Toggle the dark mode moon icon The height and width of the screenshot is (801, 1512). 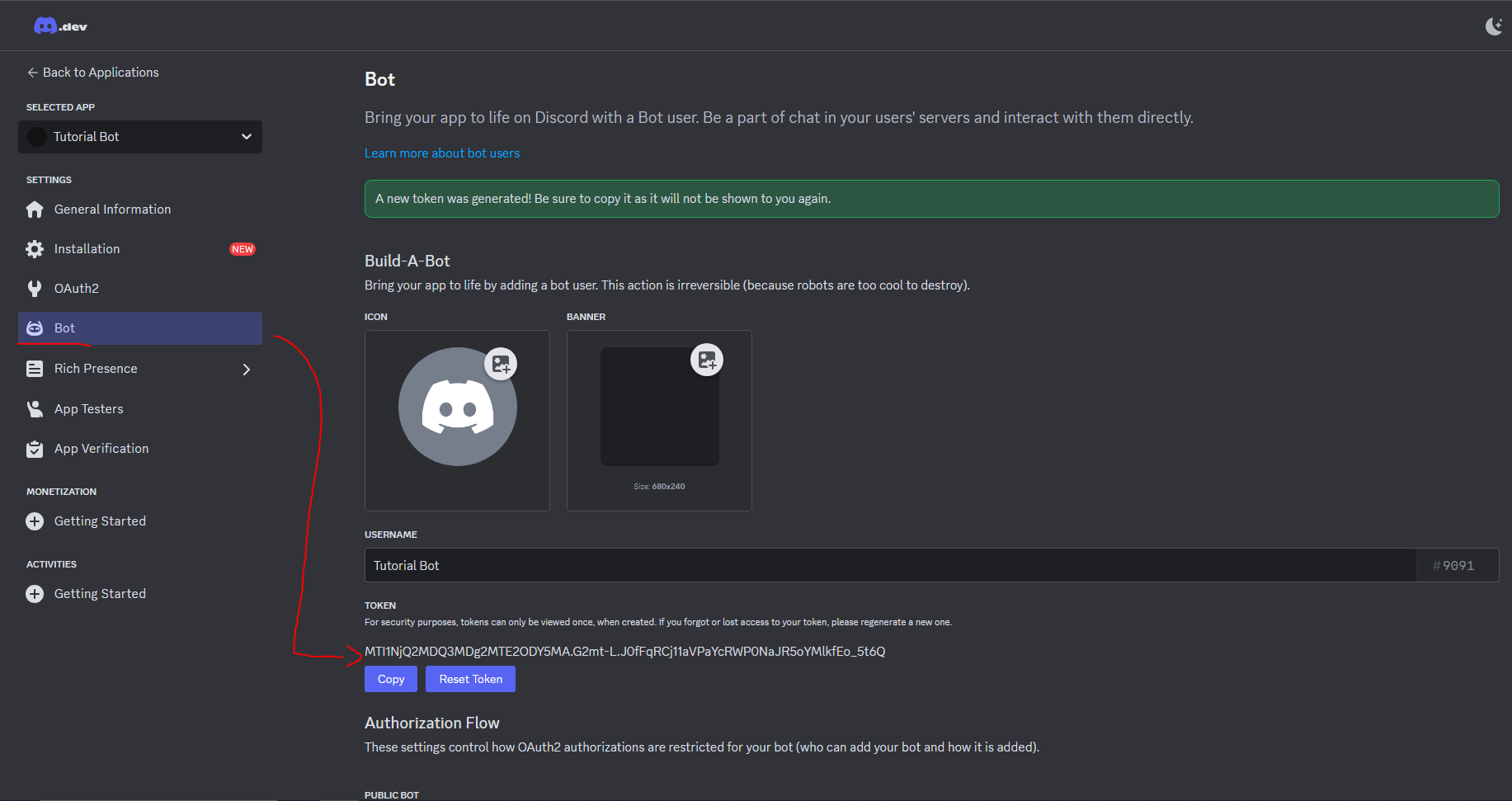[x=1493, y=26]
